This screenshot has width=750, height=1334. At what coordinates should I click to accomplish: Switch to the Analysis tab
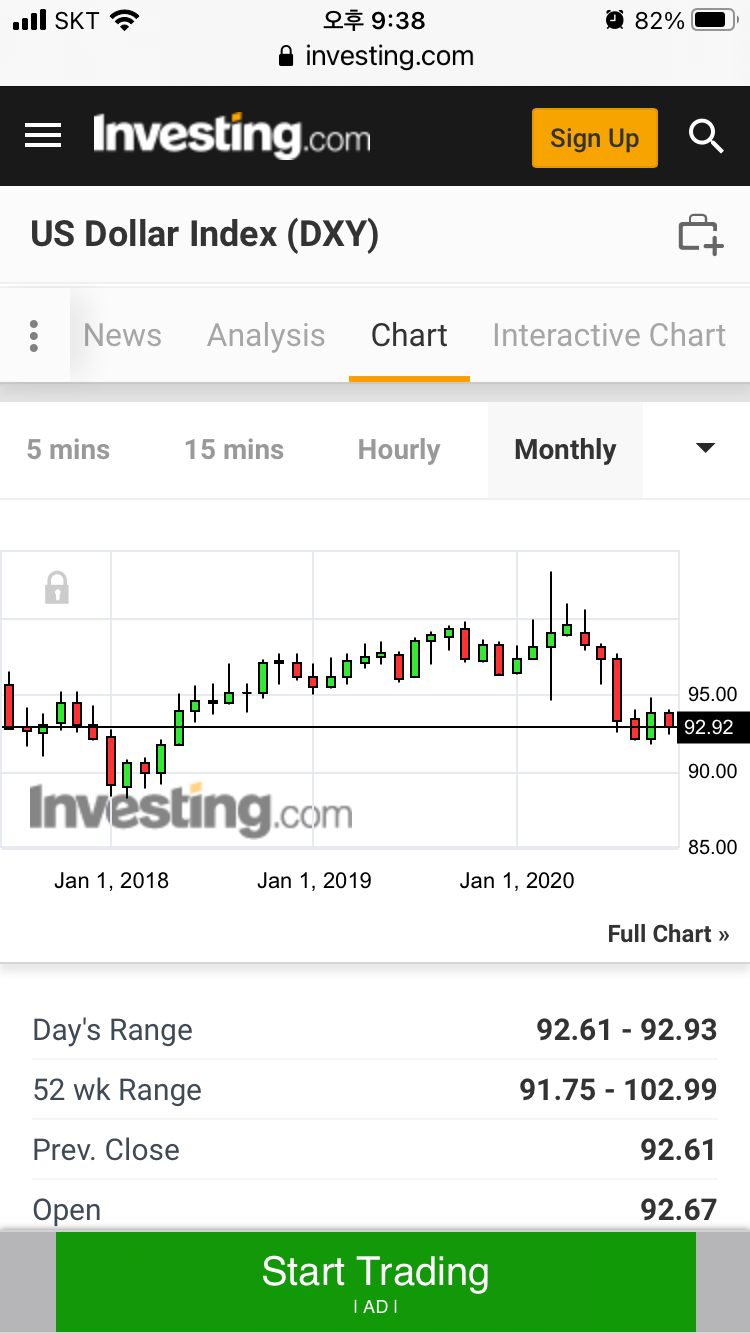click(266, 336)
